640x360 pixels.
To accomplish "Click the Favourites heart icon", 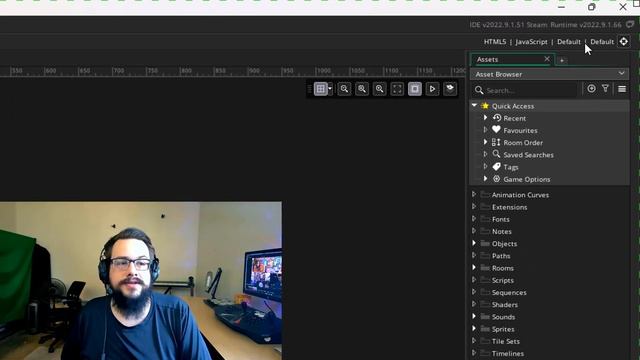I will [x=496, y=130].
